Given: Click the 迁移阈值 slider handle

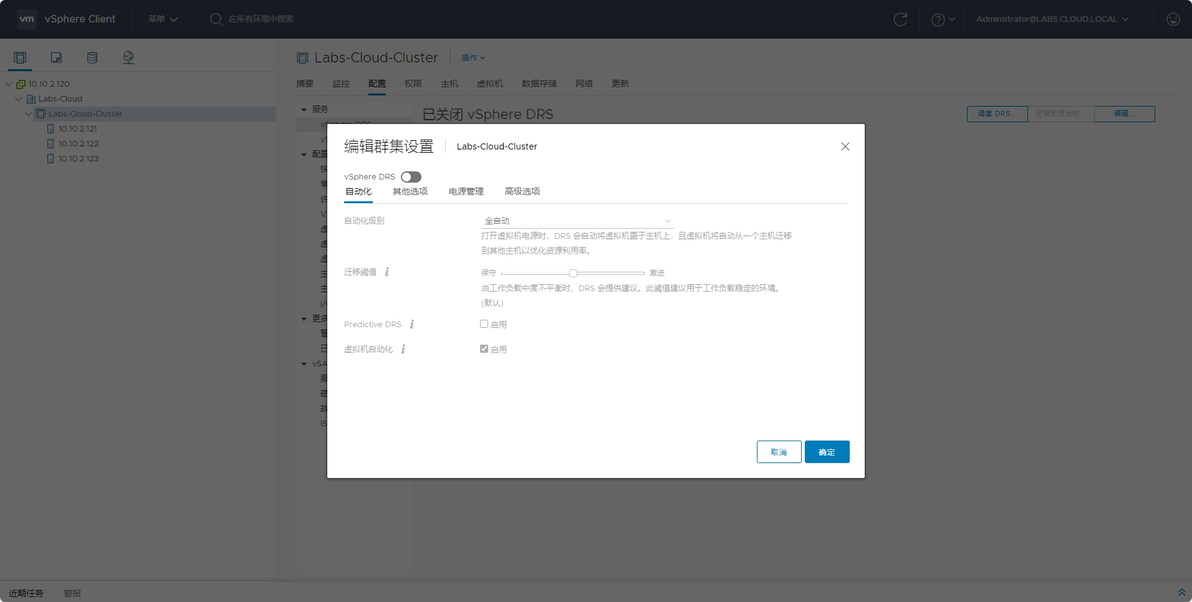Looking at the screenshot, I should tap(573, 273).
